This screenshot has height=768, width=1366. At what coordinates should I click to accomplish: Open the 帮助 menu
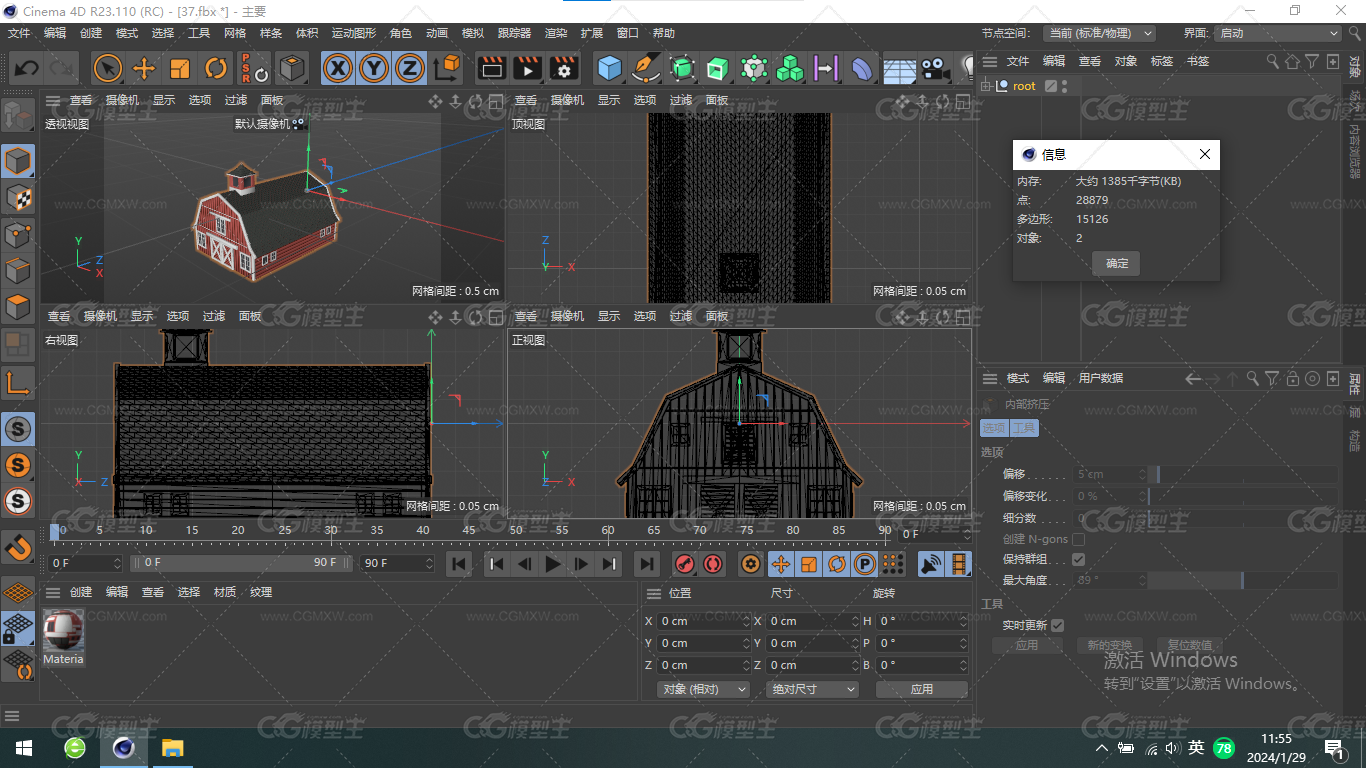(x=664, y=33)
